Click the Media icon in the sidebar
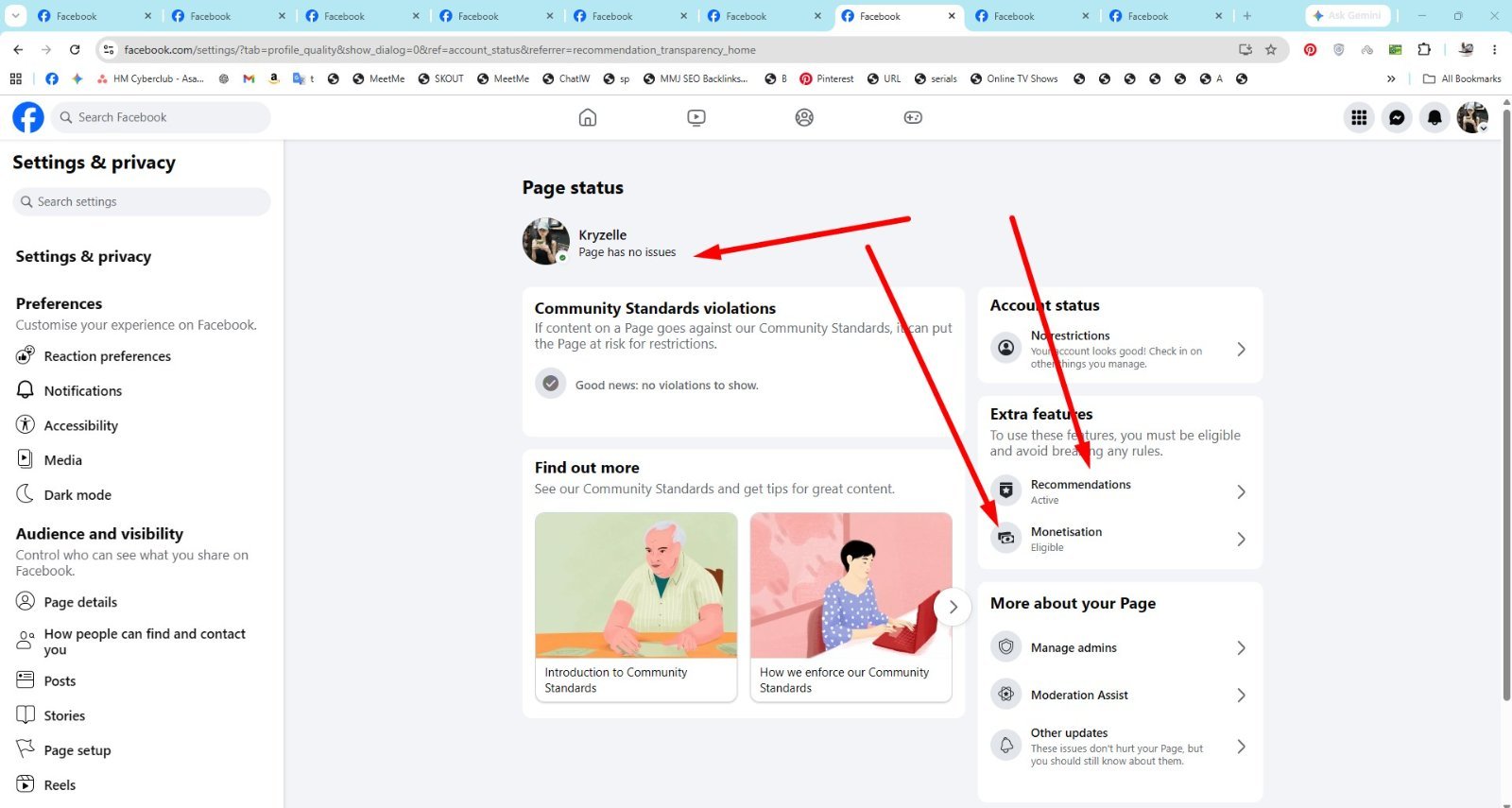This screenshot has height=808, width=1512. click(26, 459)
